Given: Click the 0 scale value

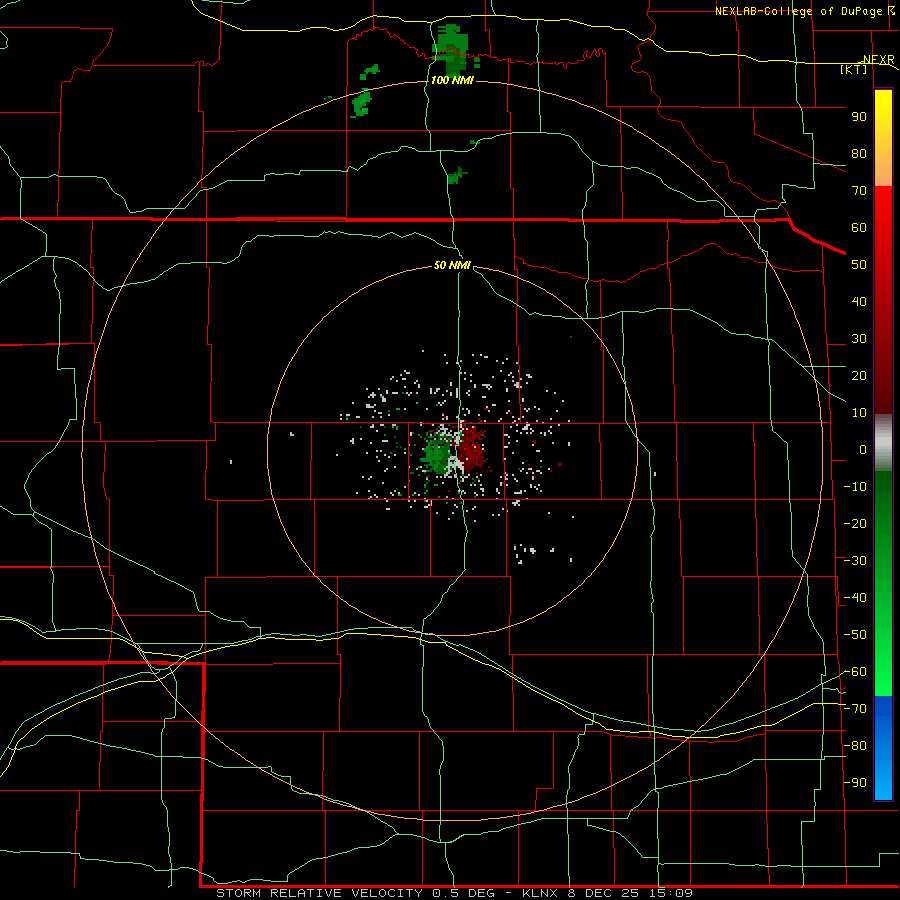Looking at the screenshot, I should click(x=863, y=450).
